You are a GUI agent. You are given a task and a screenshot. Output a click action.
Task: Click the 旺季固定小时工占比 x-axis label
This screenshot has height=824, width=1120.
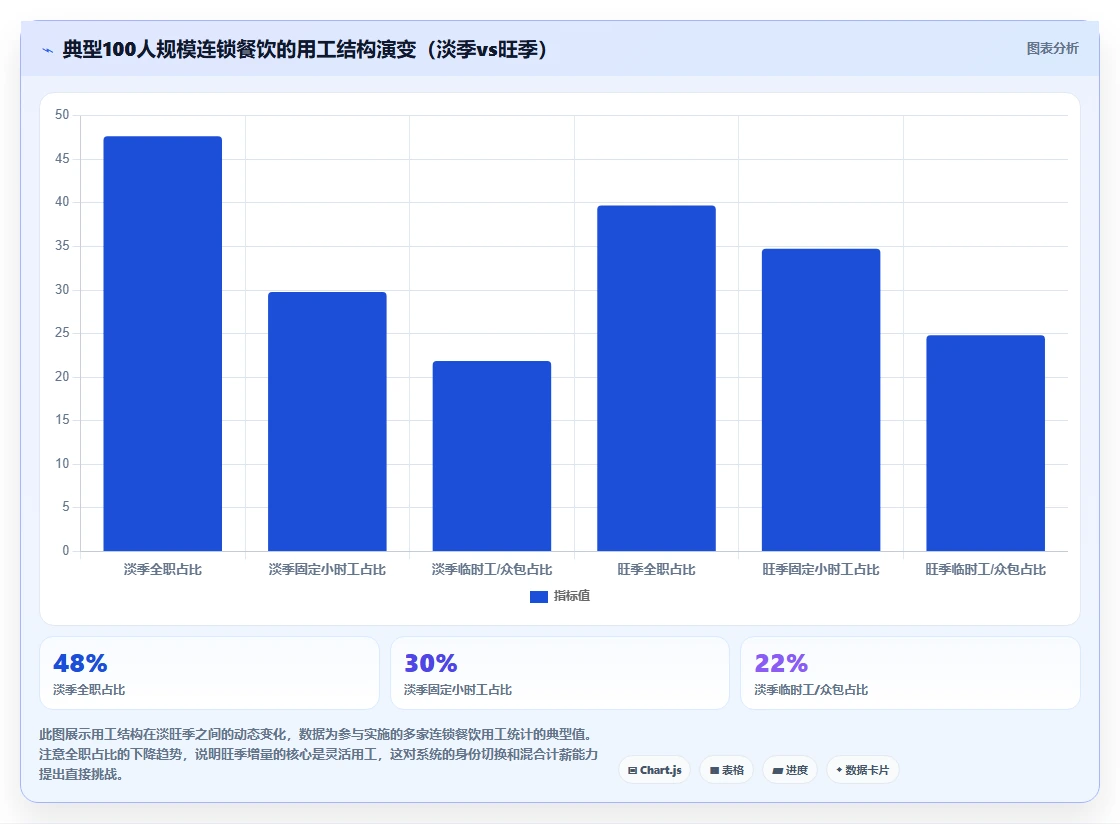click(821, 569)
